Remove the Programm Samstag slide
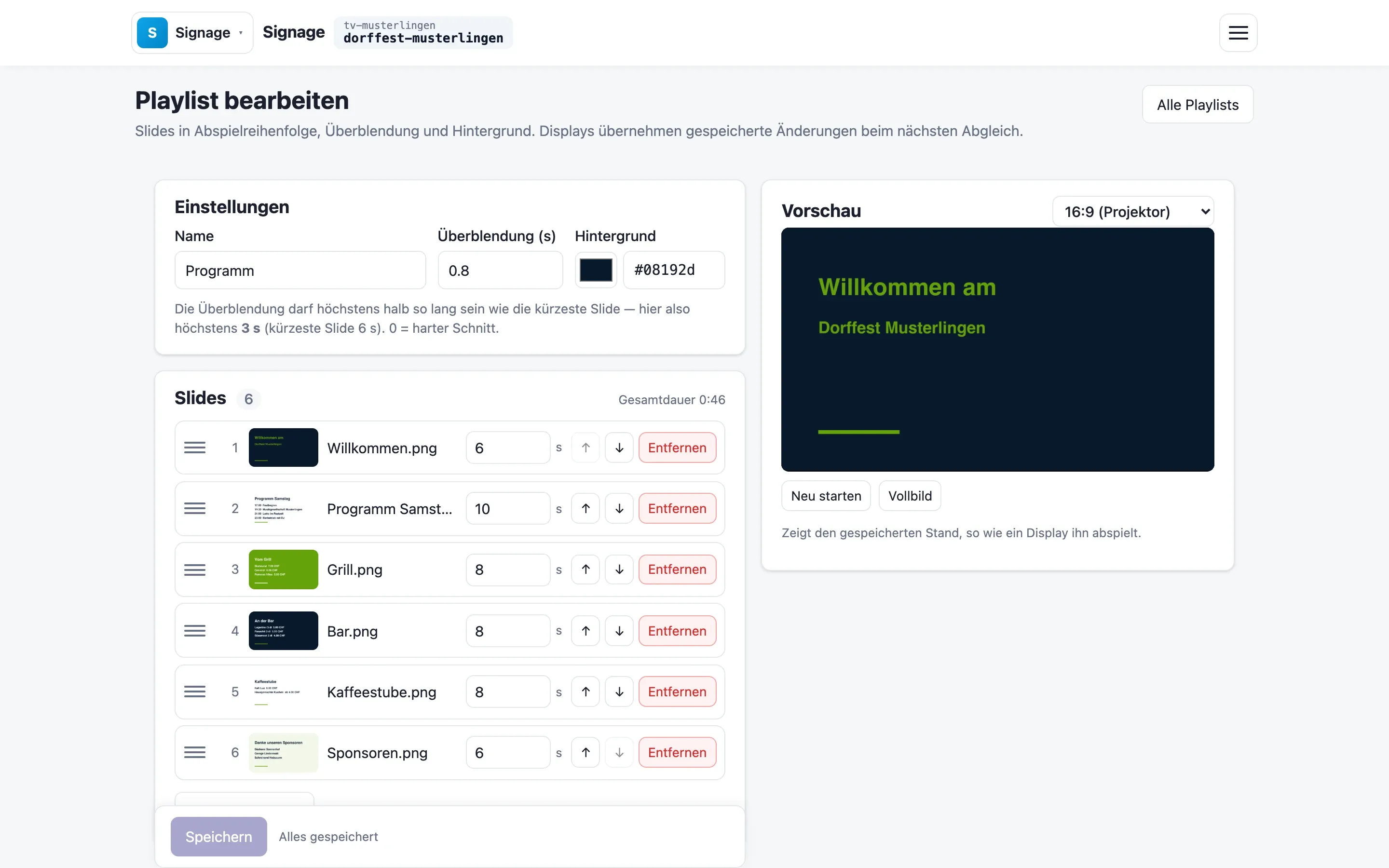1389x868 pixels. click(x=677, y=509)
